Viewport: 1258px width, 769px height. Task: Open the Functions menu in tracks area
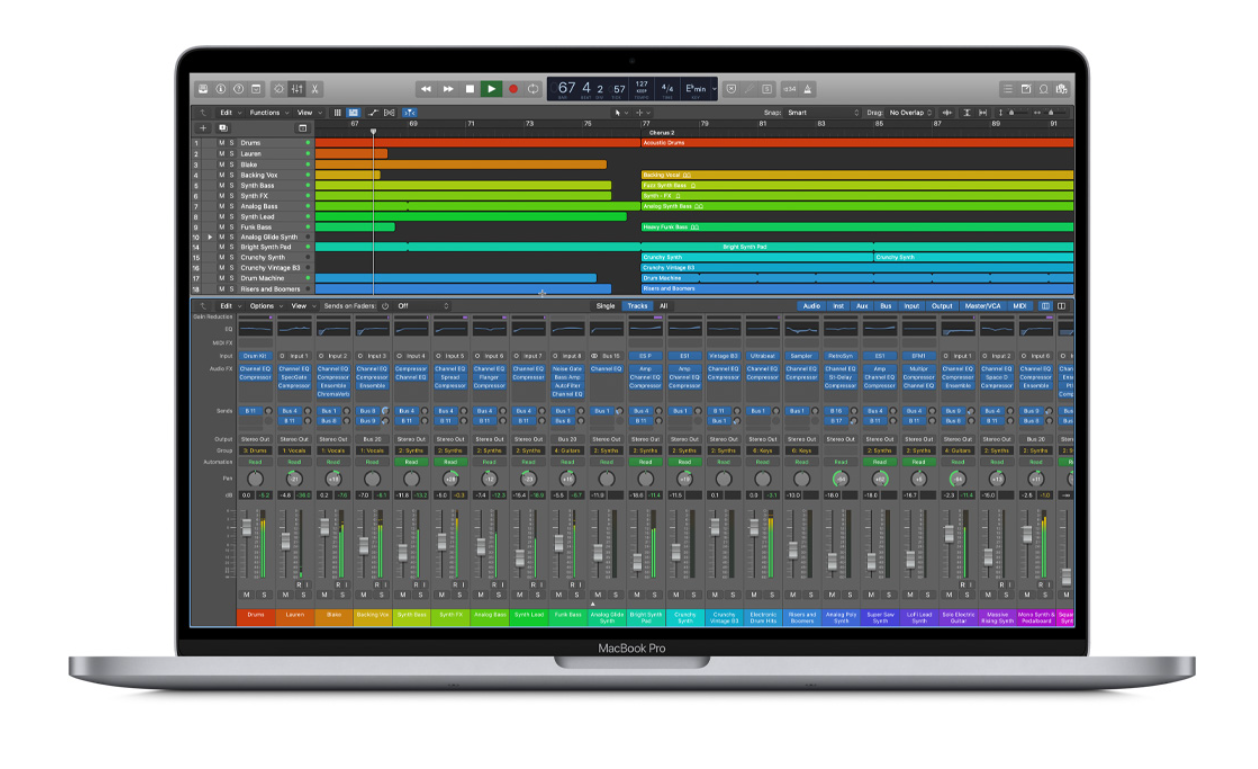(268, 113)
